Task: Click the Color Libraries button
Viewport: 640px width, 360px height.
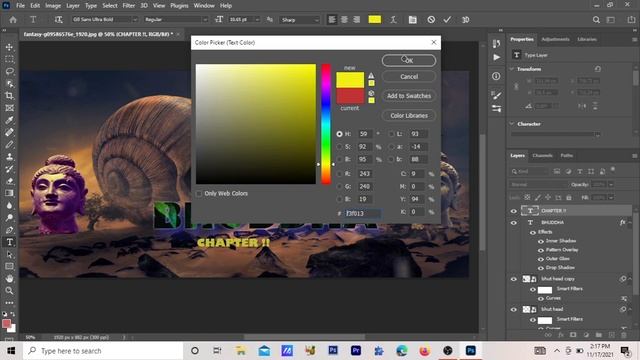Action: (409, 116)
